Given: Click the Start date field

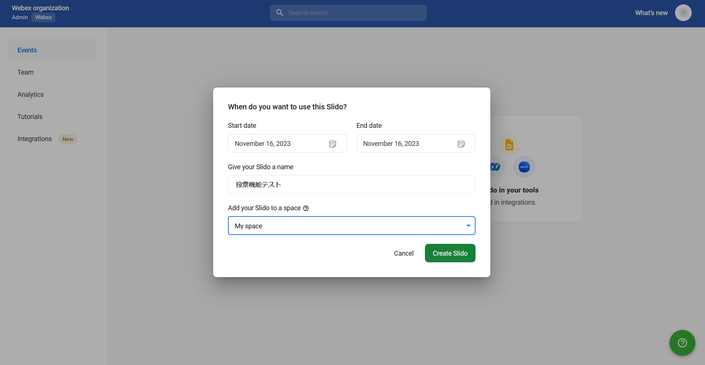Looking at the screenshot, I should tap(287, 143).
